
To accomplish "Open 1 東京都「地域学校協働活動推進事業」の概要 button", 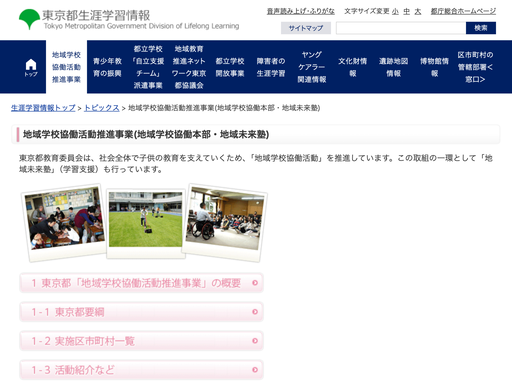I will coord(141,283).
